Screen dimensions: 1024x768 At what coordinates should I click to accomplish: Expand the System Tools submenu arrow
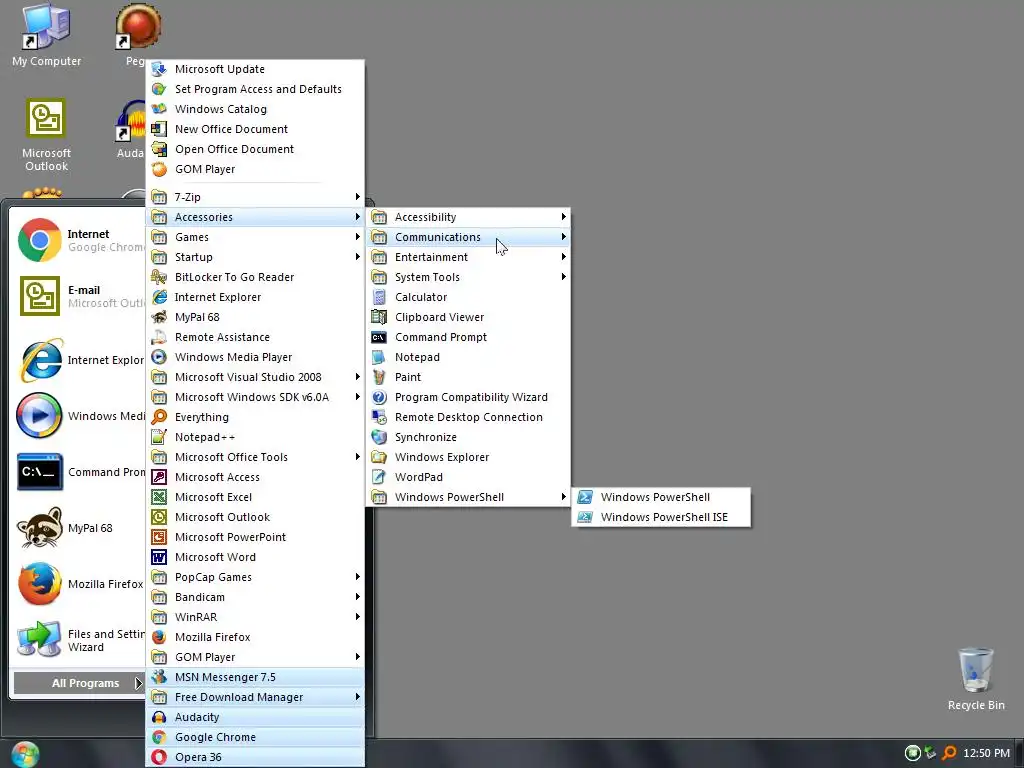pyautogui.click(x=563, y=277)
